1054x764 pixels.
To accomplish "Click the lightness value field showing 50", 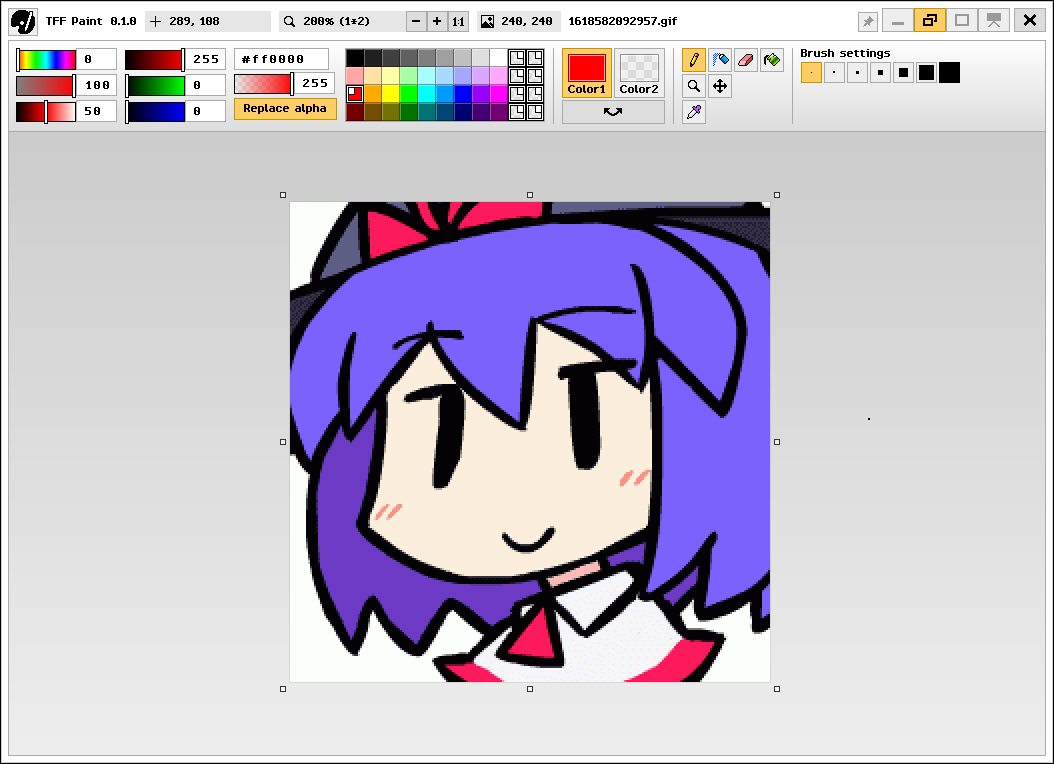I will coord(97,112).
